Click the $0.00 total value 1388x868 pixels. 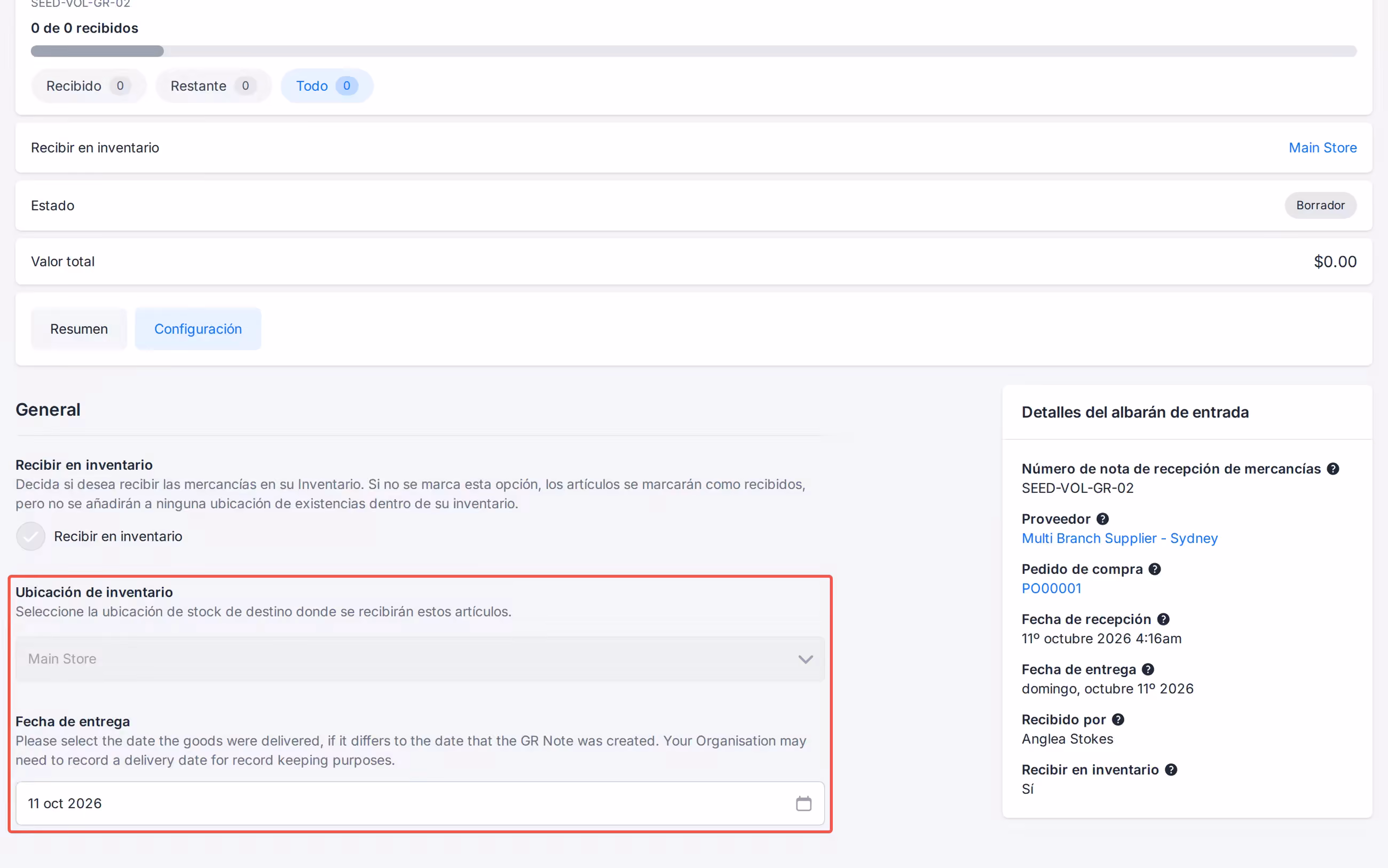click(x=1335, y=262)
